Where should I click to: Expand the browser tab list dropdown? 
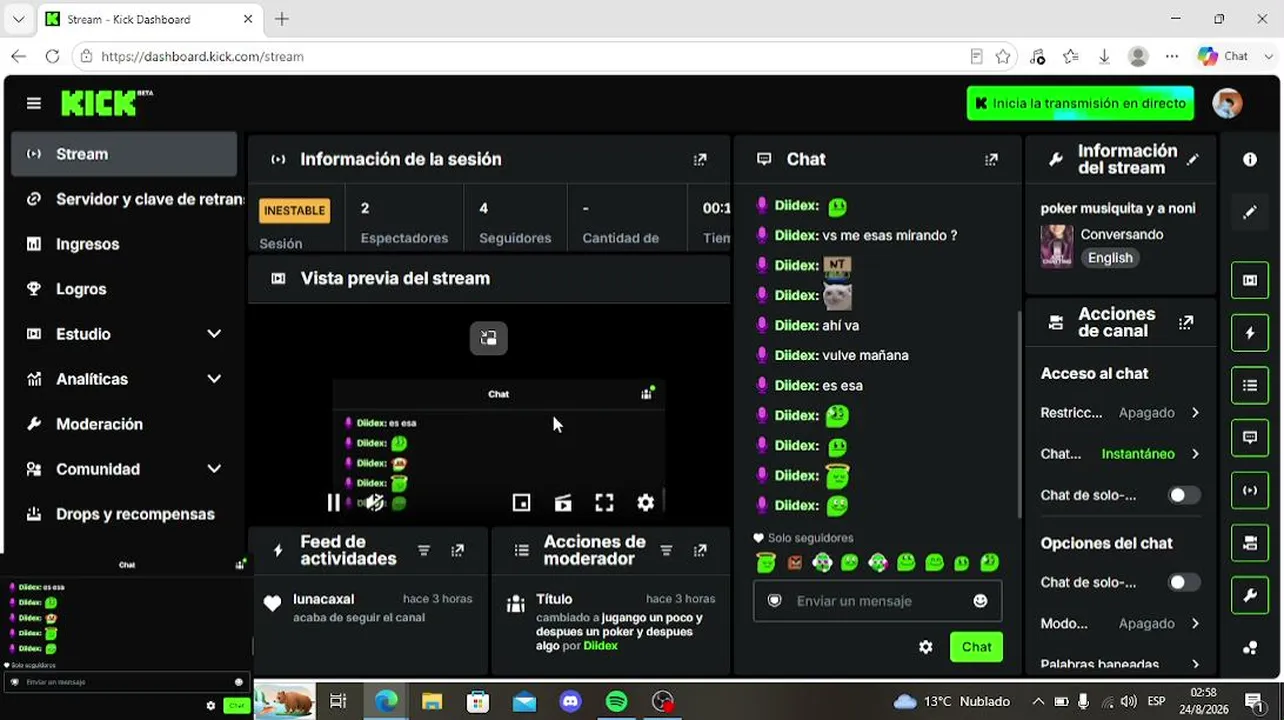(18, 19)
